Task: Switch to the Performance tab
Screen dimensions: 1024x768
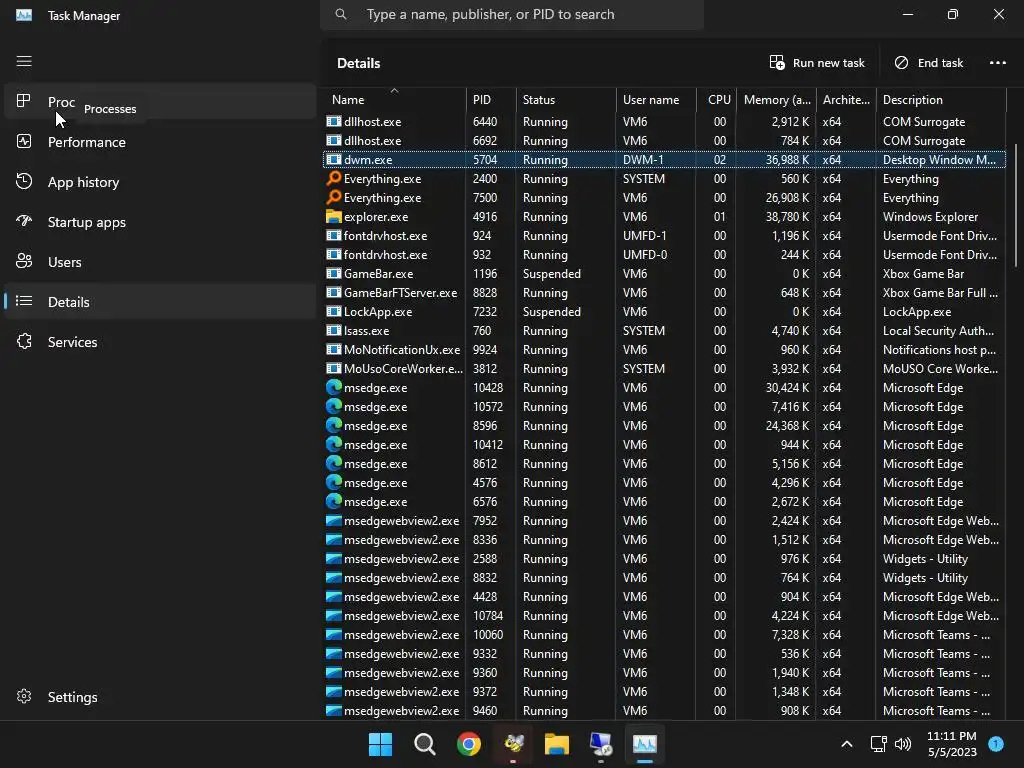Action: [x=160, y=141]
